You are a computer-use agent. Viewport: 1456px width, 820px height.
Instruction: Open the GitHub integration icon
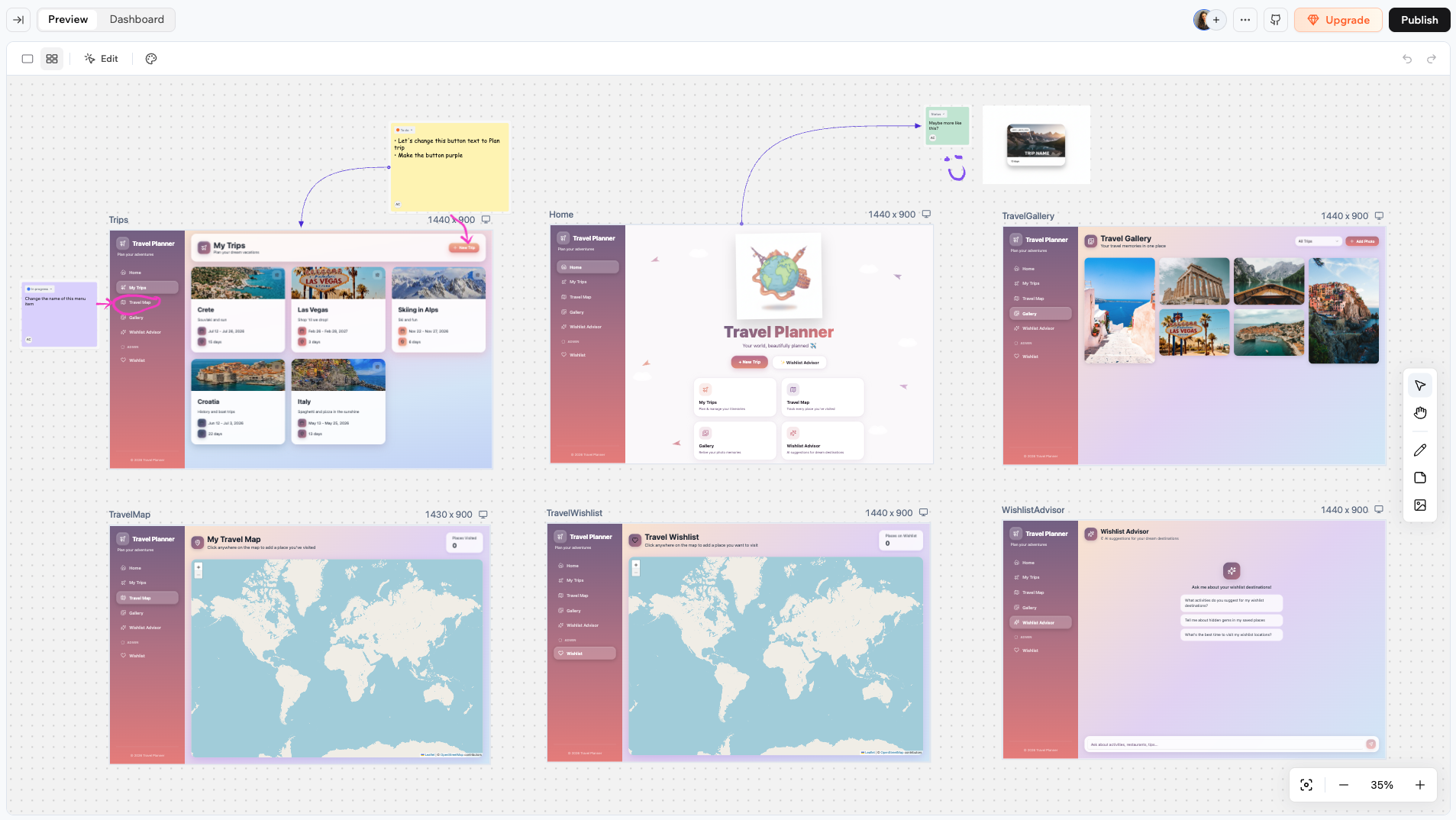click(x=1276, y=20)
